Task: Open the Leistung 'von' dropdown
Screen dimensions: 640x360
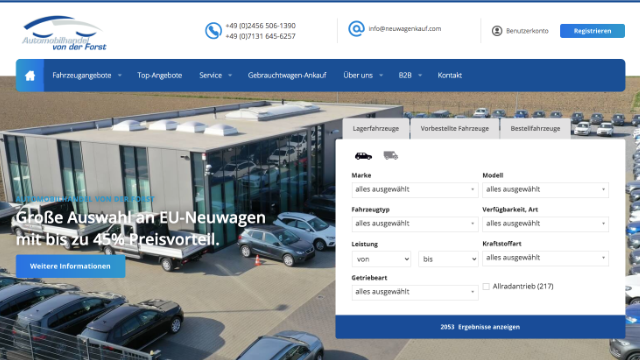Action: [x=381, y=259]
